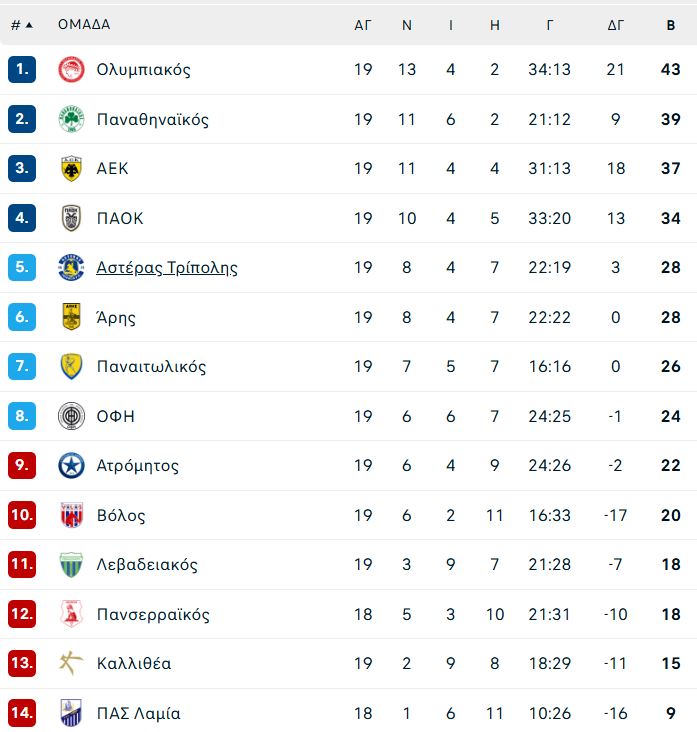
Task: Click the Άρης yellow crest
Action: pyautogui.click(x=71, y=317)
